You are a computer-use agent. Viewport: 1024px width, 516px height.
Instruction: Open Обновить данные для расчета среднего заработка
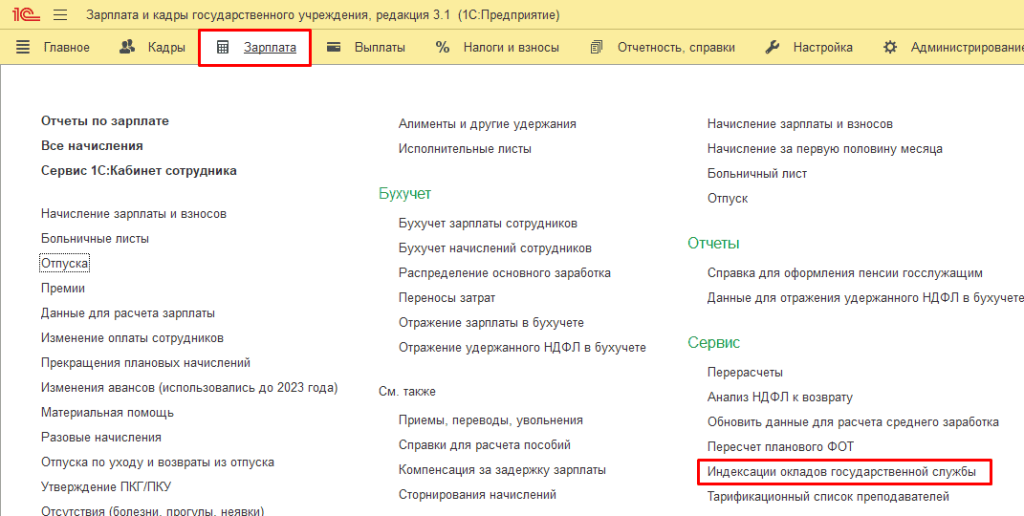pyautogui.click(x=853, y=421)
